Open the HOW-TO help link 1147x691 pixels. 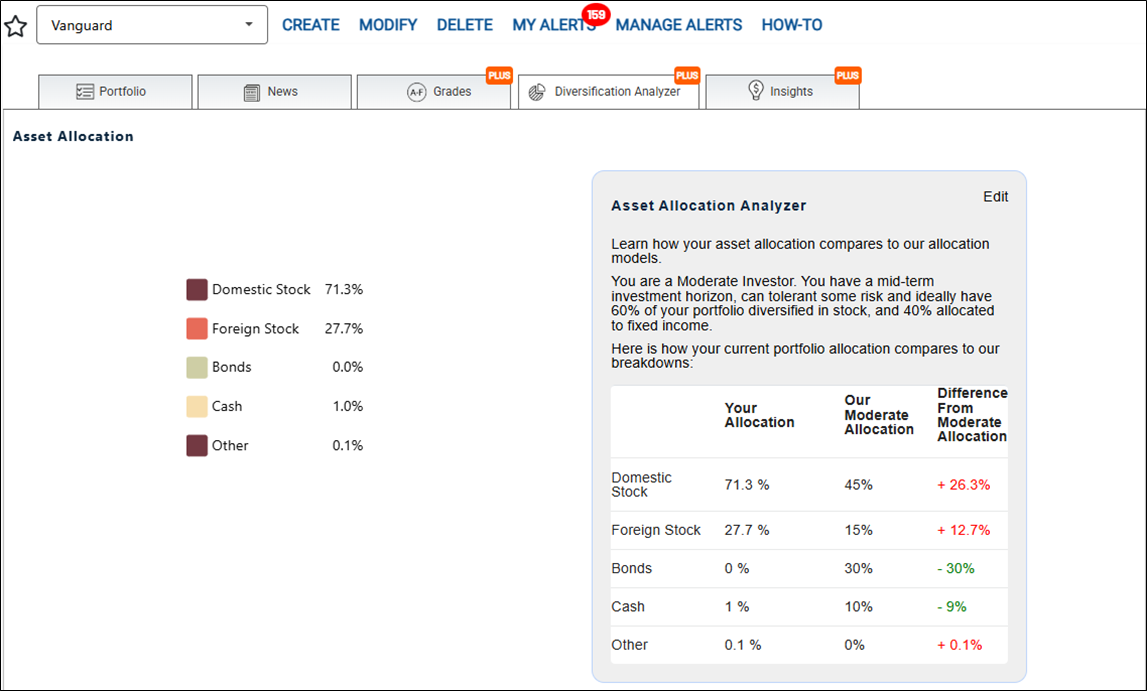tap(791, 25)
